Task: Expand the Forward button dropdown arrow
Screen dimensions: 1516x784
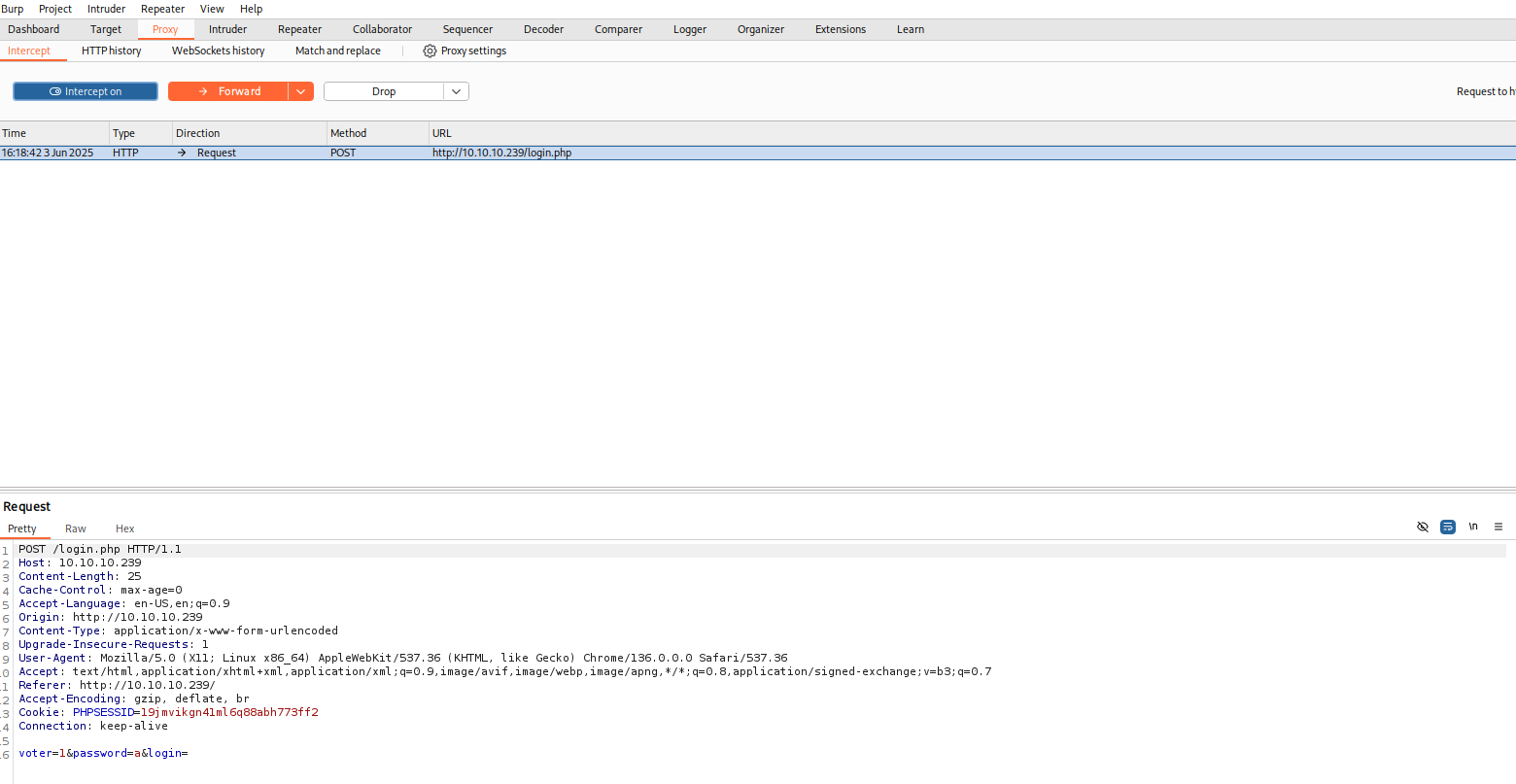Action: [301, 91]
